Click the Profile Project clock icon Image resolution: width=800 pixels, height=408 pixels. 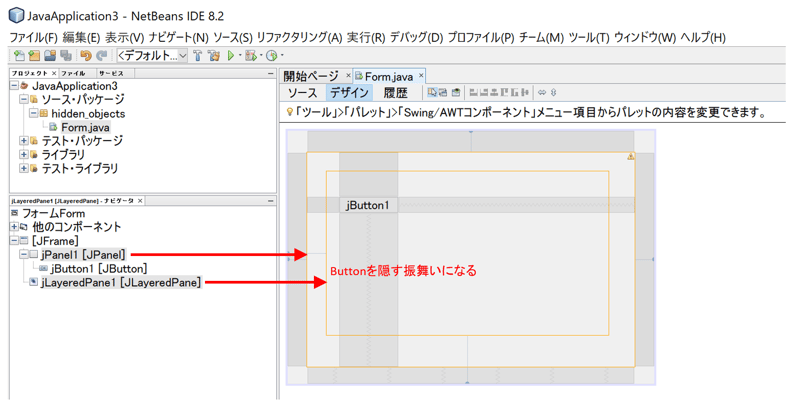click(271, 55)
